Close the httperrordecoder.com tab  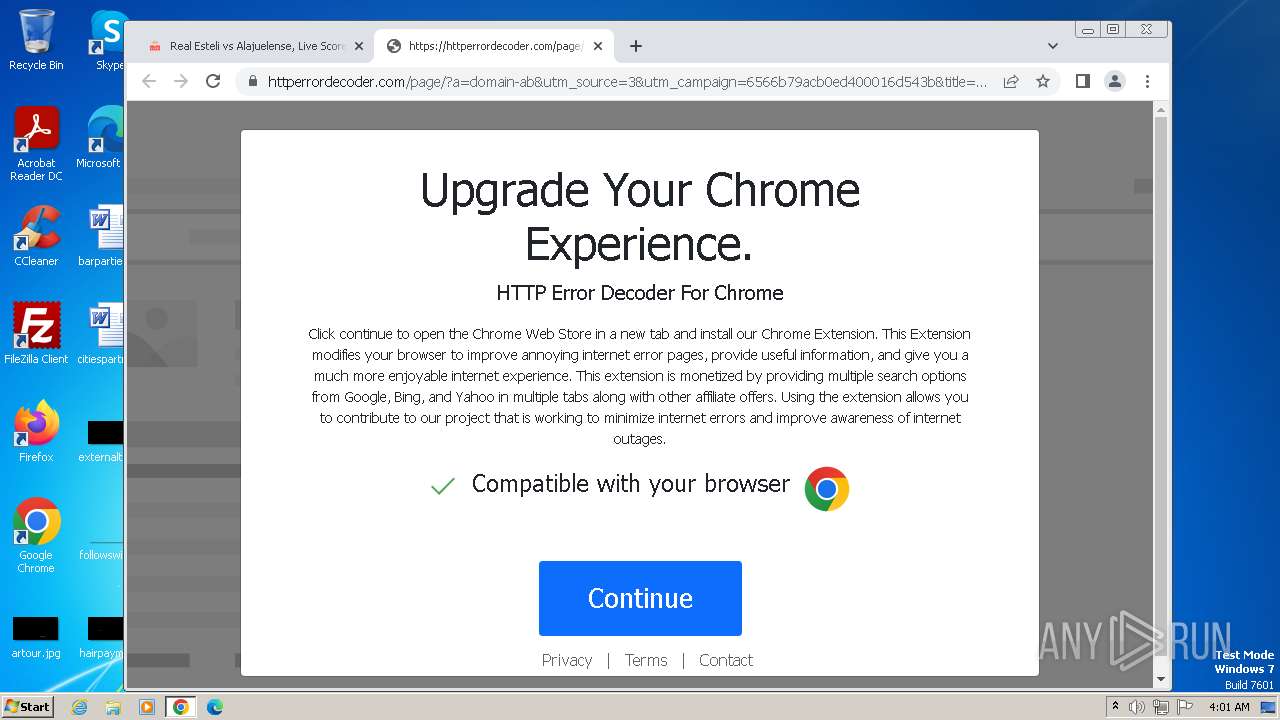(598, 46)
